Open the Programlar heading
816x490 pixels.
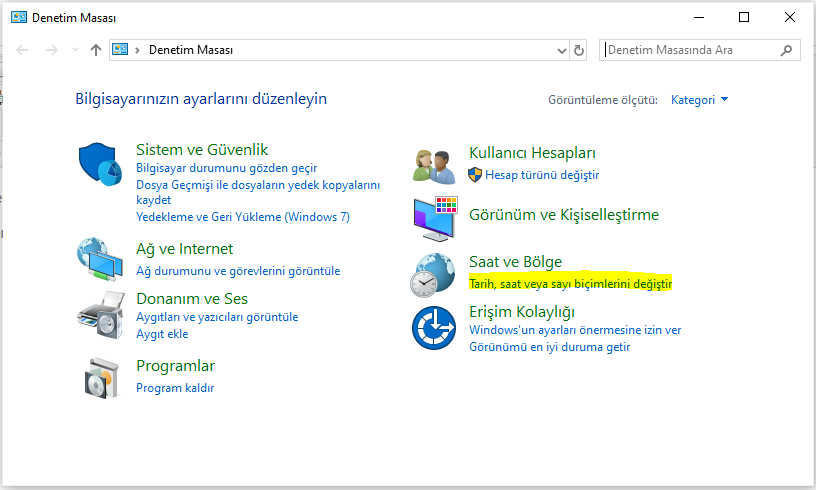[x=175, y=366]
